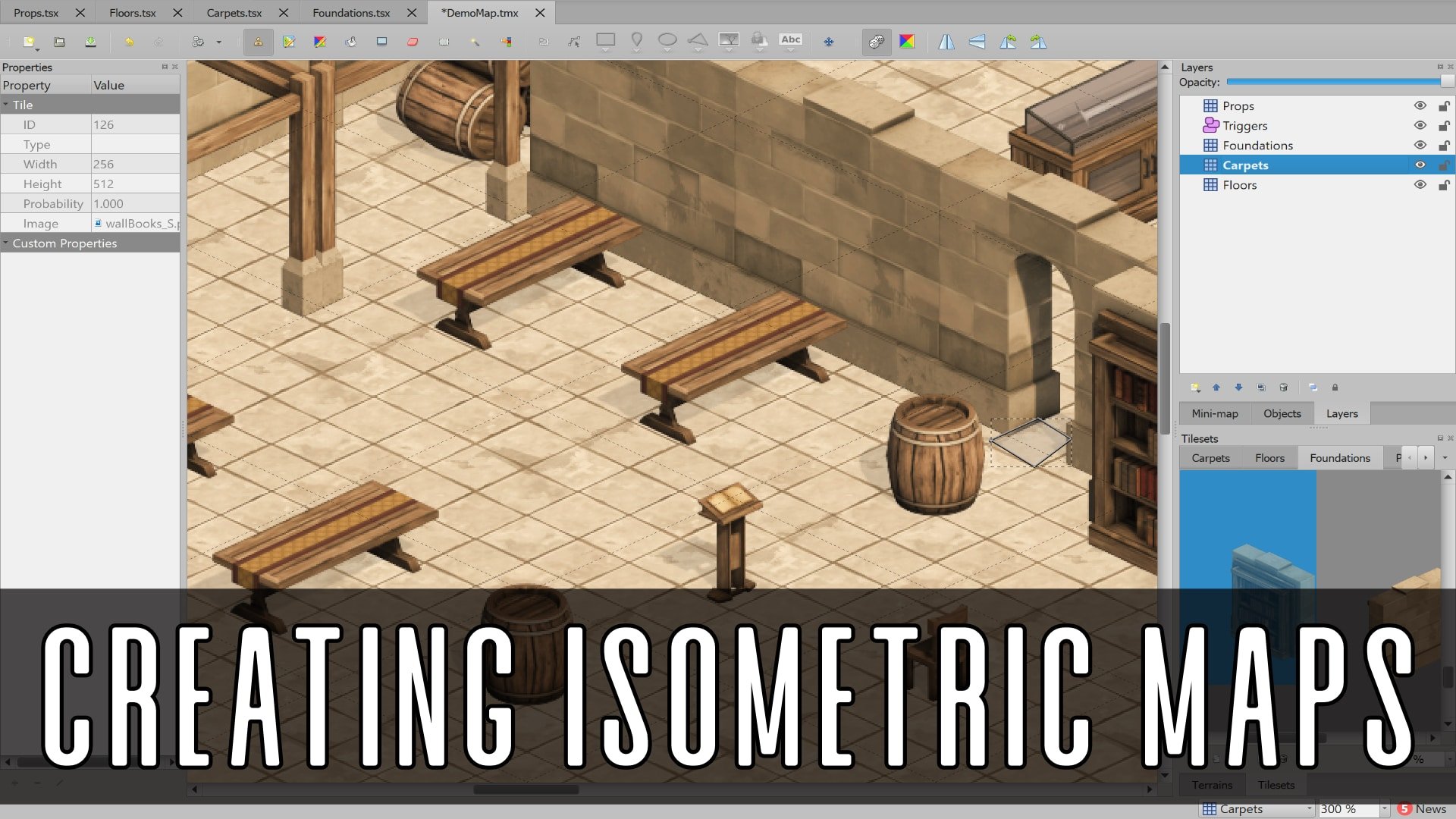
Task: Toggle the Random Mode dice icon
Action: pos(876,42)
